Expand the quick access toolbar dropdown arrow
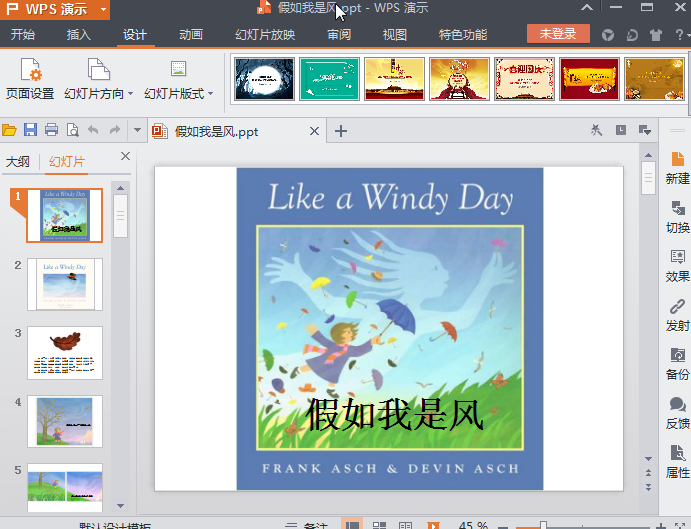Screen dimensions: 691x529 (137, 130)
